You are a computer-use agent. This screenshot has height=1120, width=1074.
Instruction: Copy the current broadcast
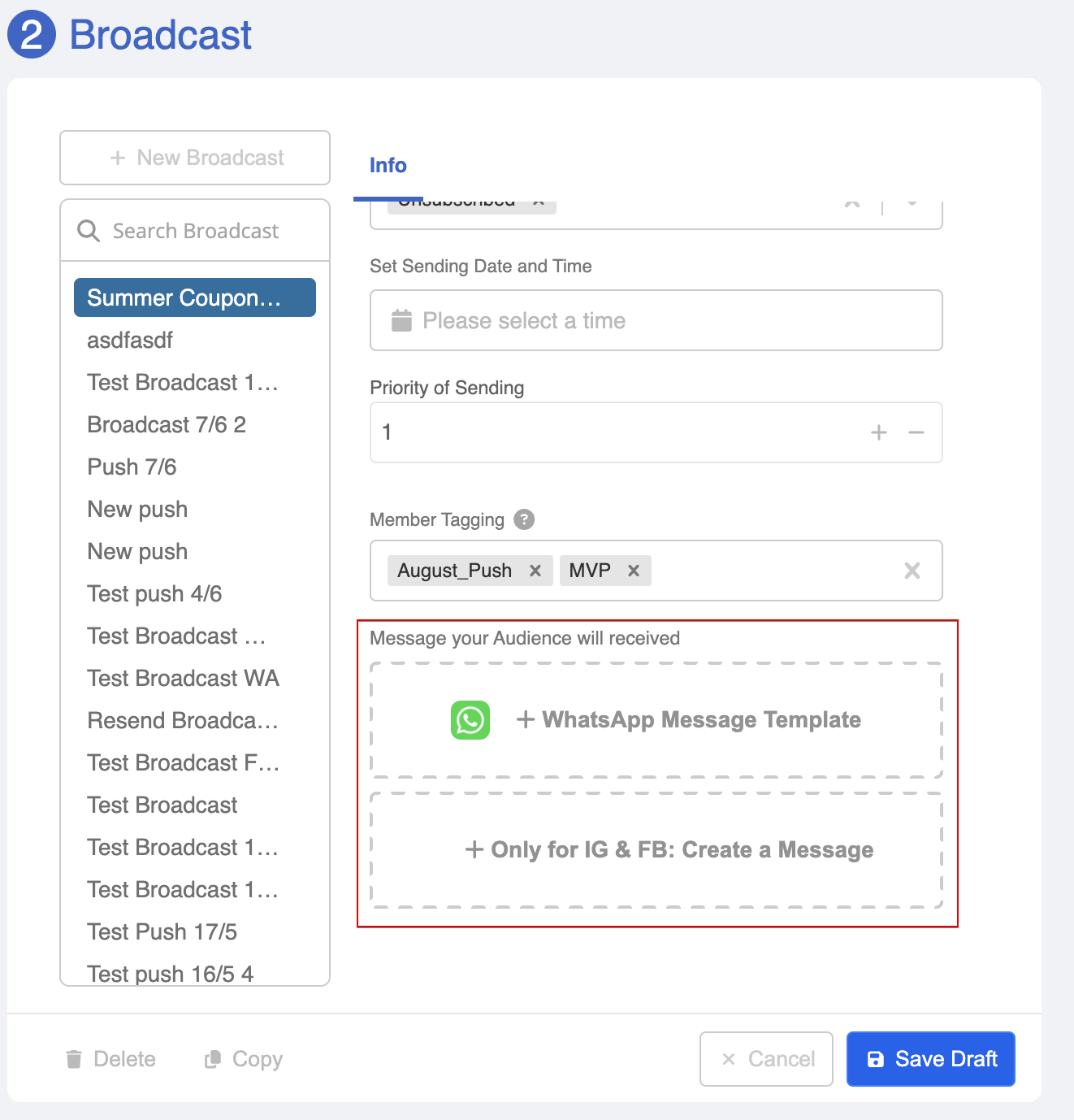pos(244,1059)
